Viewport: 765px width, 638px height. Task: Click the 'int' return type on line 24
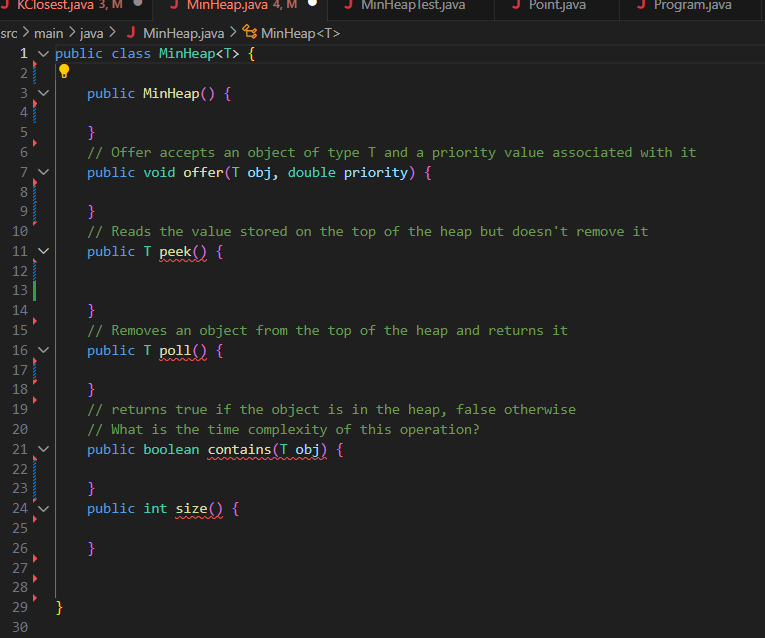(x=155, y=509)
